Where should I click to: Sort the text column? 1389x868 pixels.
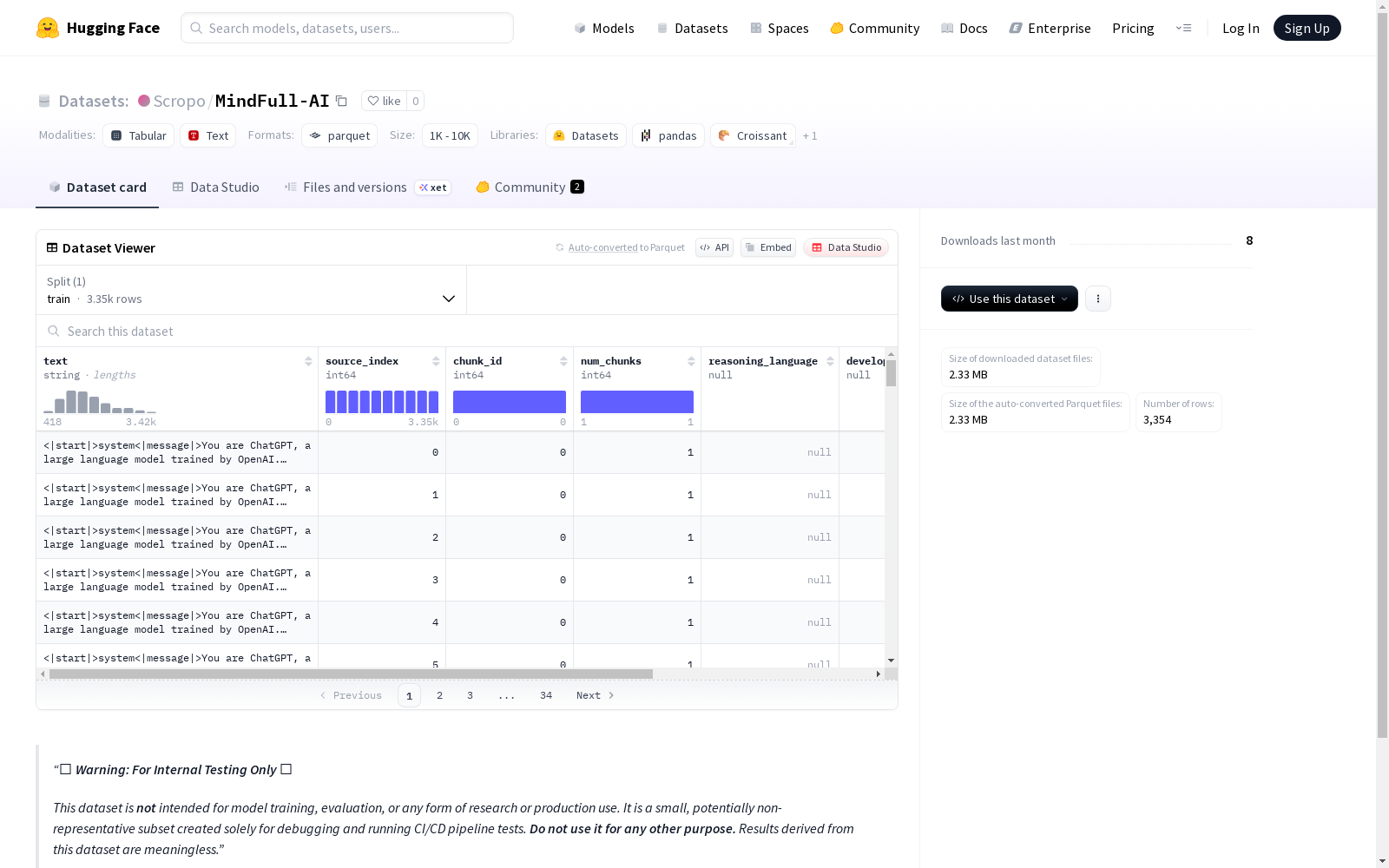point(308,361)
